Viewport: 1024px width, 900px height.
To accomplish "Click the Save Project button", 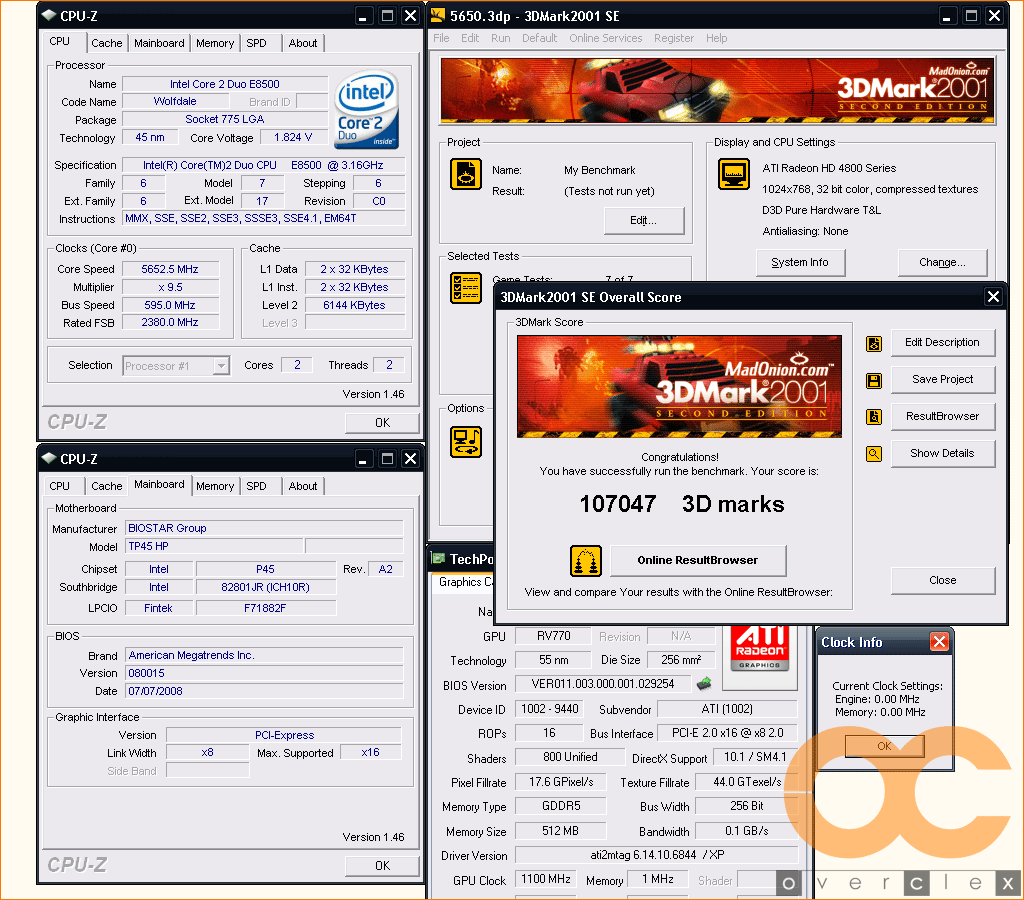I will pos(942,379).
